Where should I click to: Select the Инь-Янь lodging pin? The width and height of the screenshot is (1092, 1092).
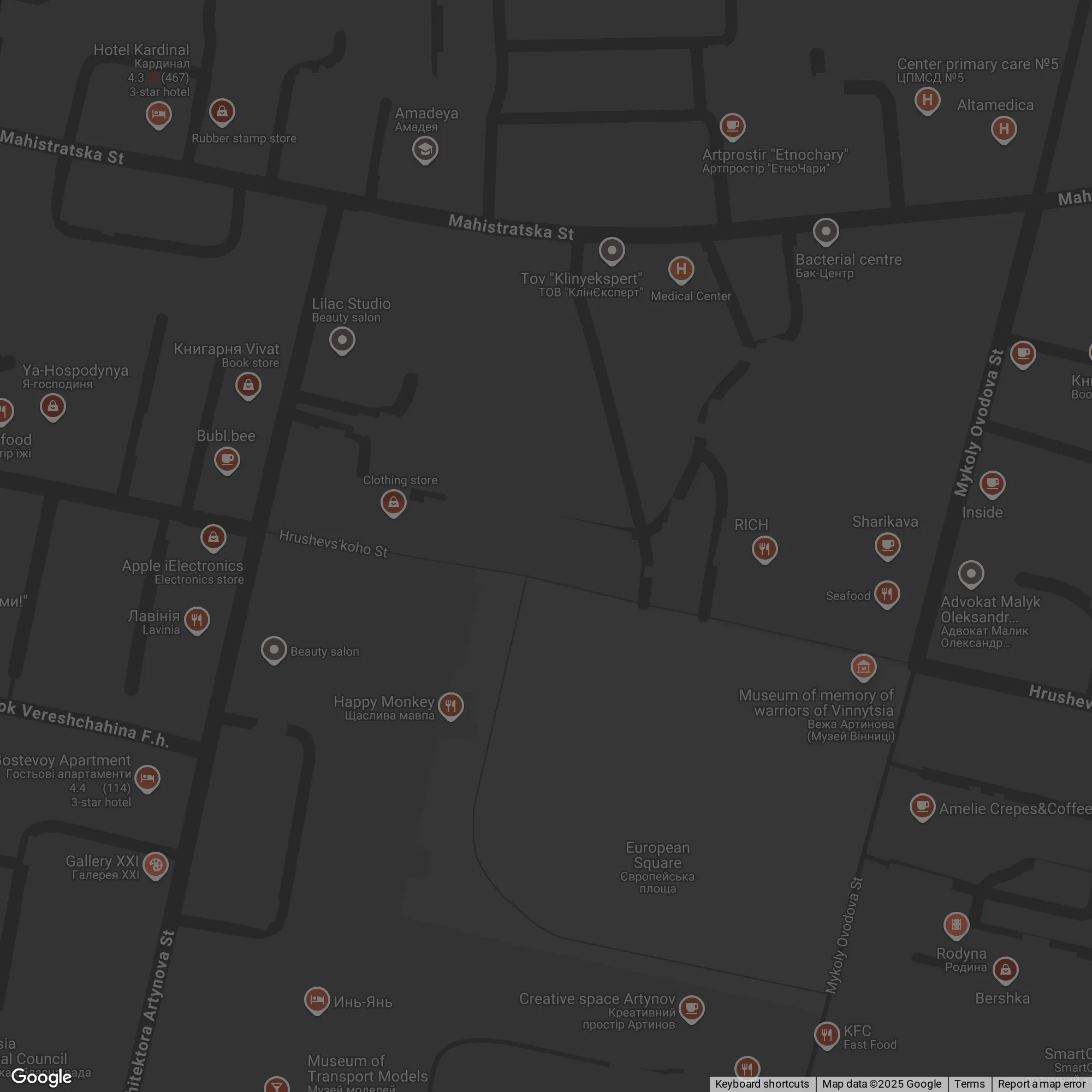click(317, 1001)
